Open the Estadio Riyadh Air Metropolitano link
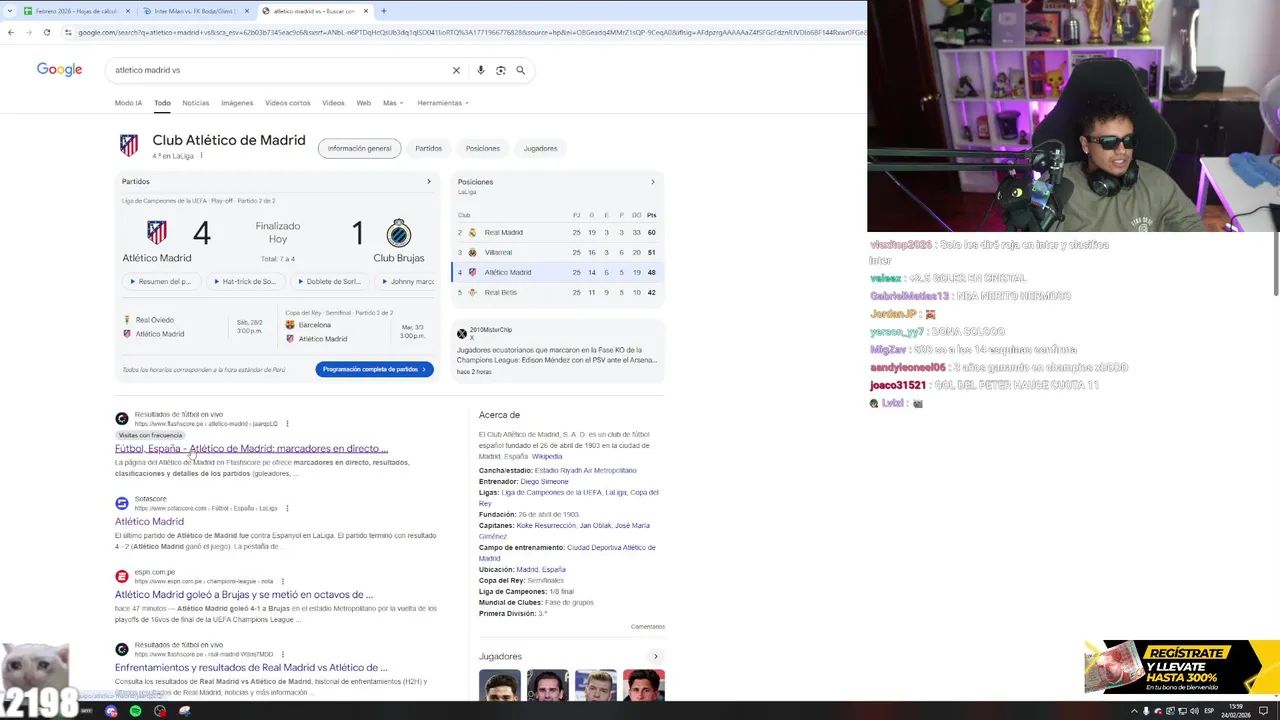 click(585, 470)
